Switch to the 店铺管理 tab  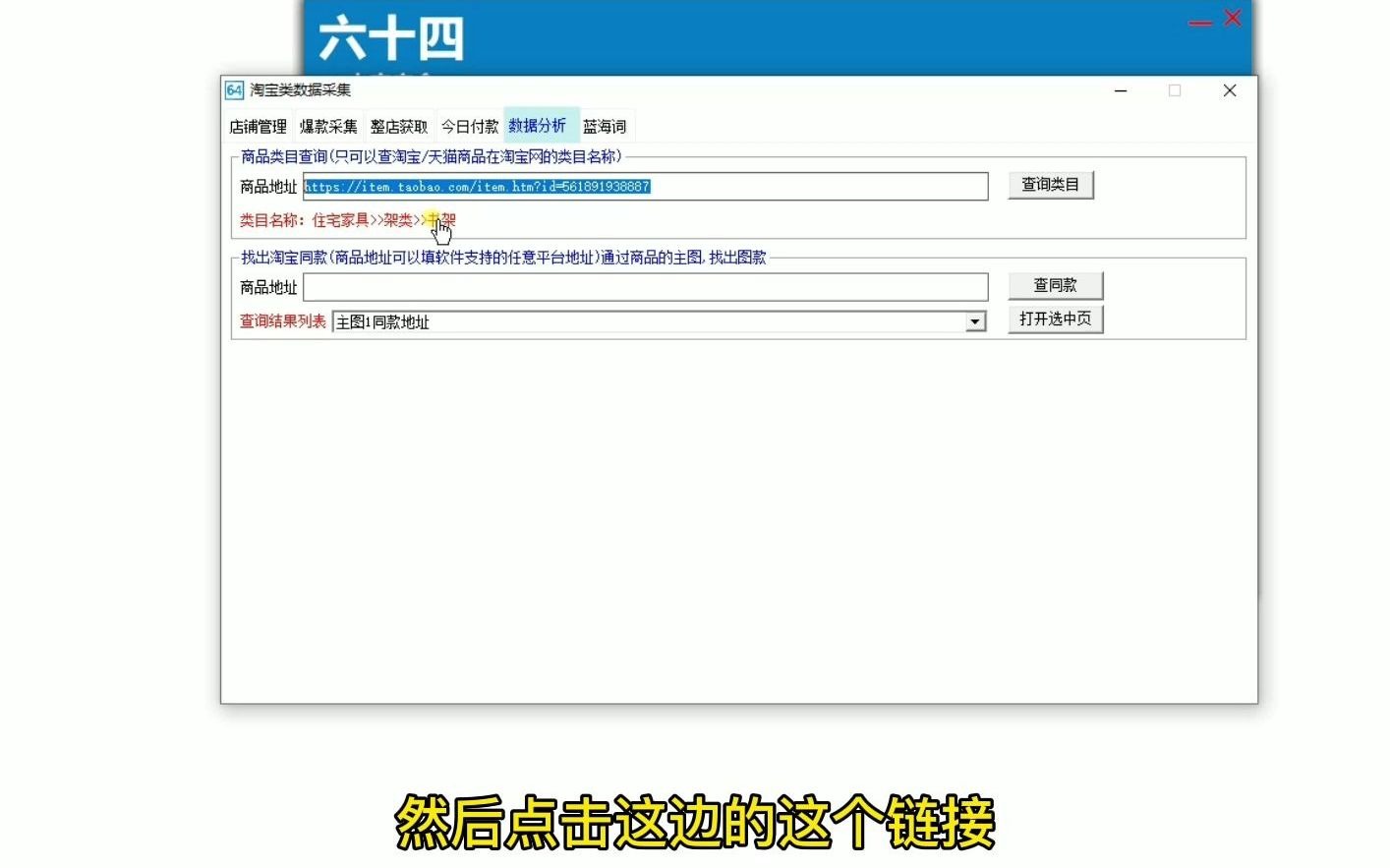(x=258, y=126)
